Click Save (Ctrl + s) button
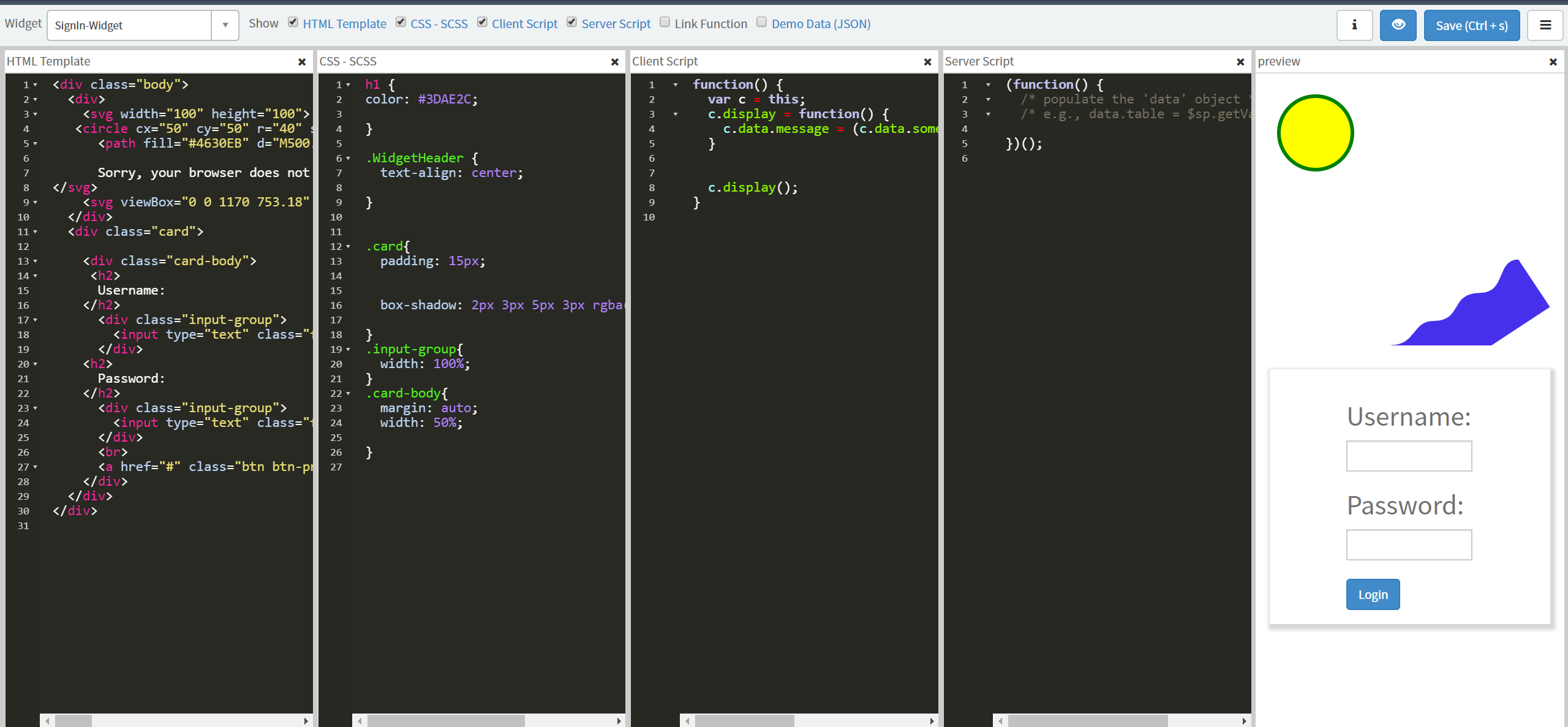1568x727 pixels. tap(1471, 25)
